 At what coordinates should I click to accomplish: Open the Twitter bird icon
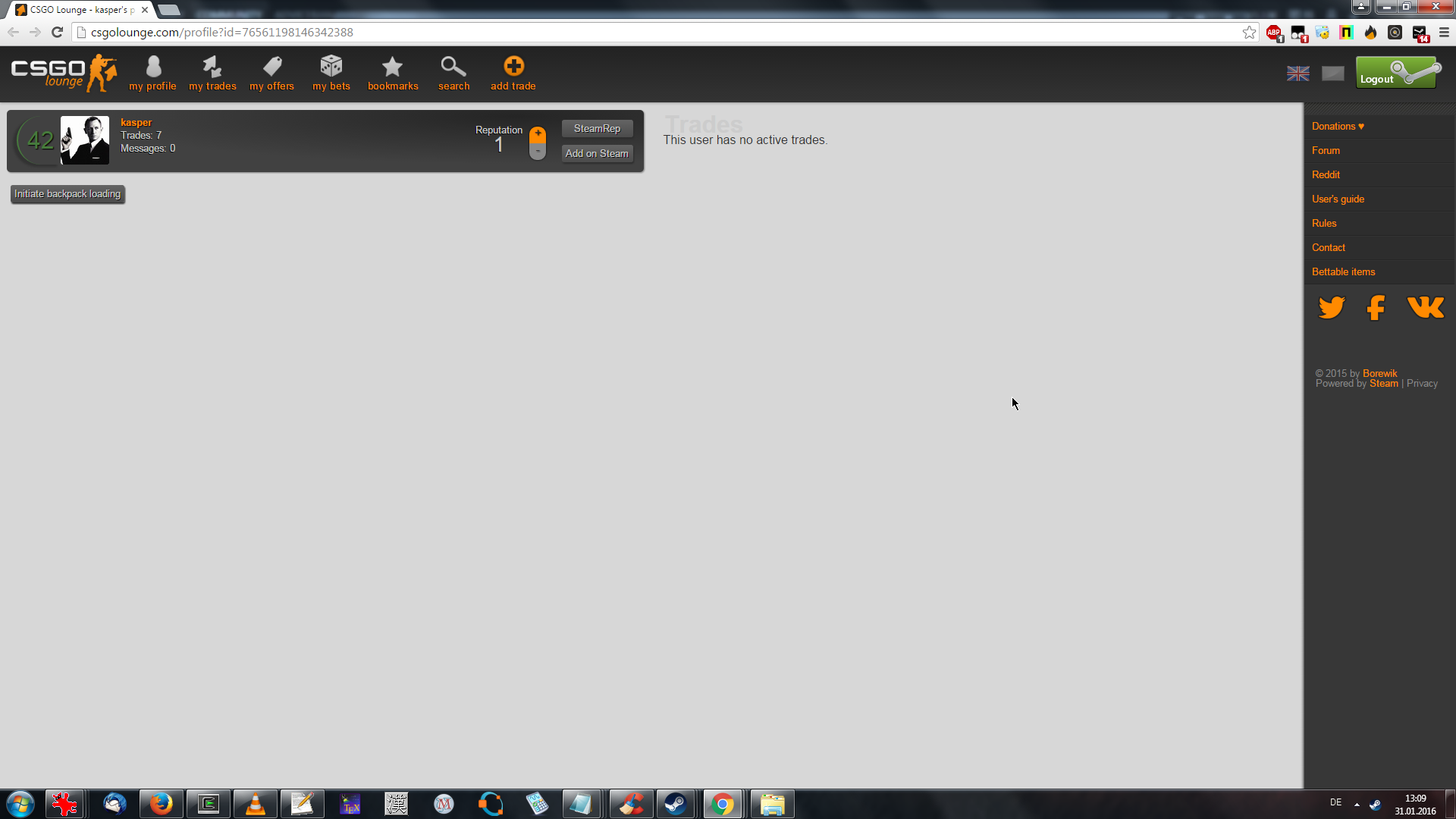point(1332,307)
